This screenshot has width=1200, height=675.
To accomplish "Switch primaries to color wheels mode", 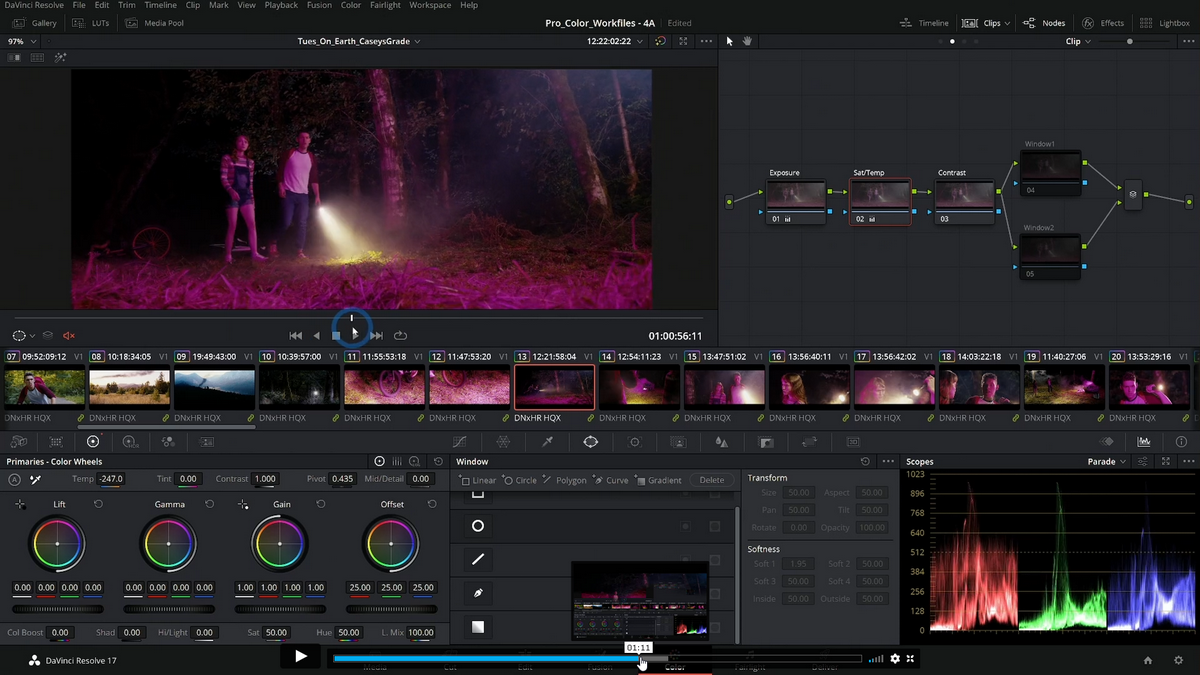I will pos(379,462).
